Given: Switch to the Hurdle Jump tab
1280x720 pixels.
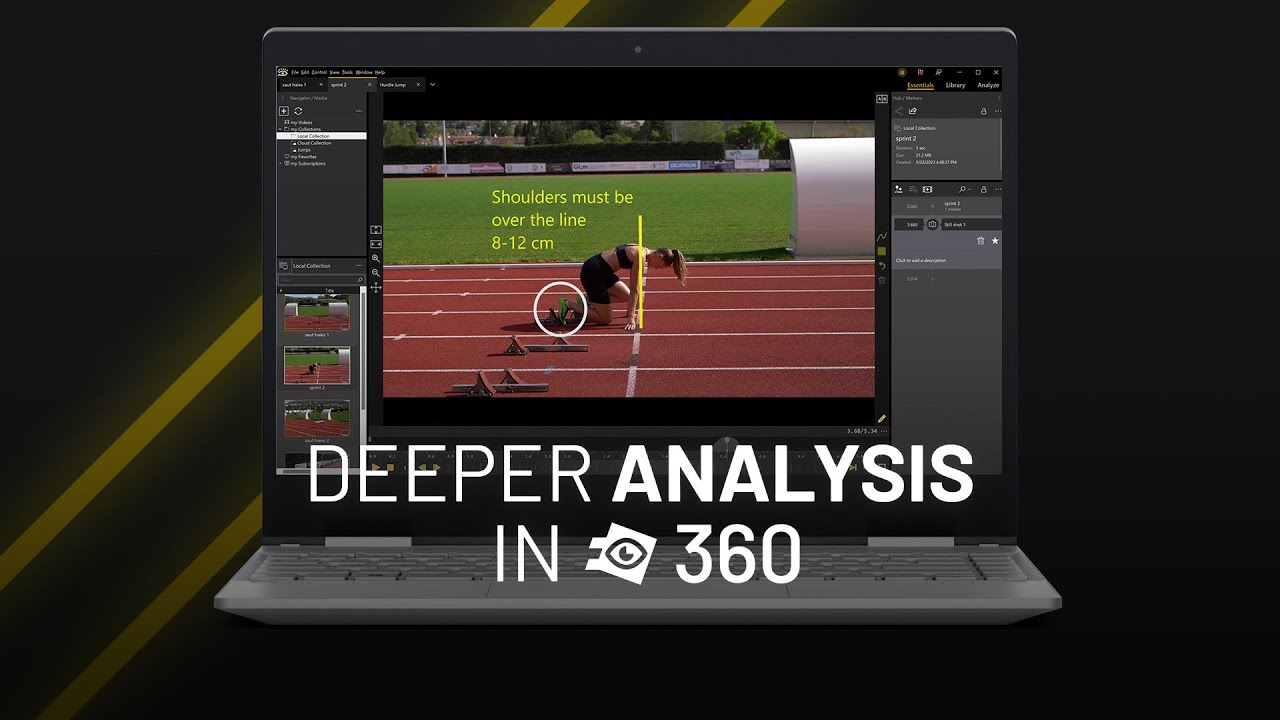Looking at the screenshot, I should pyautogui.click(x=400, y=85).
